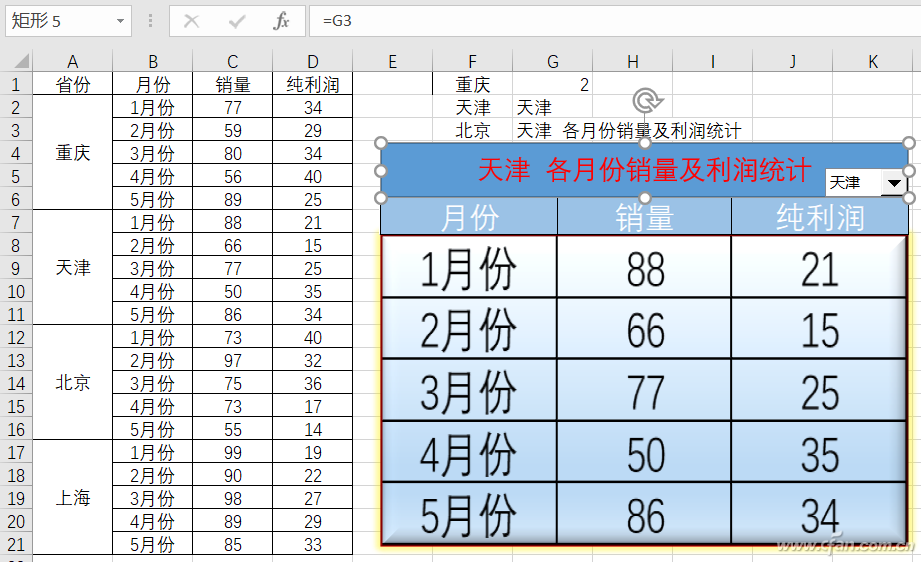Select the merged 北京 cell in column A

(72, 383)
